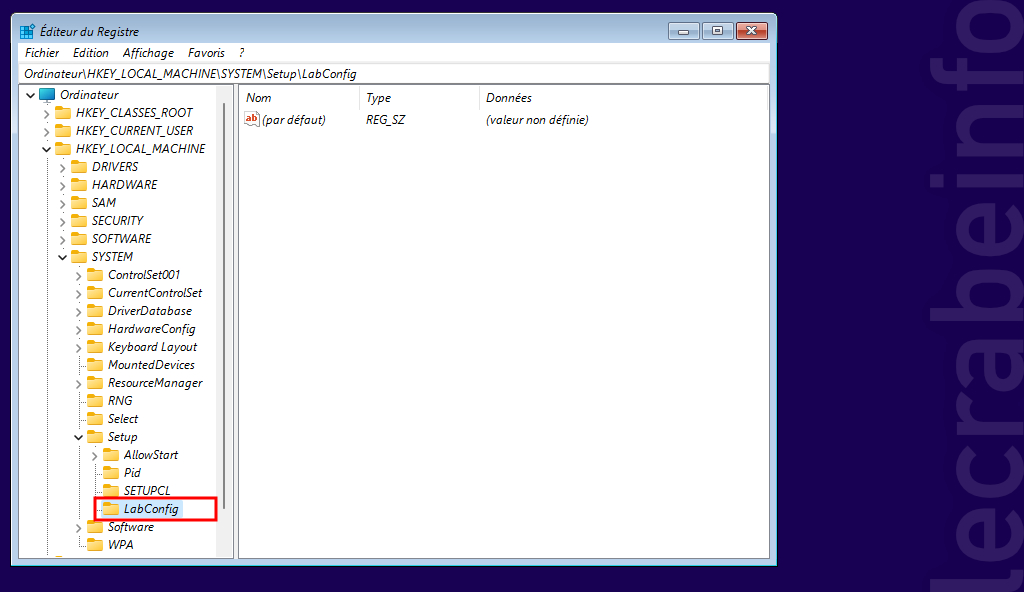Open the Favoris menu
1024x592 pixels.
[x=206, y=53]
